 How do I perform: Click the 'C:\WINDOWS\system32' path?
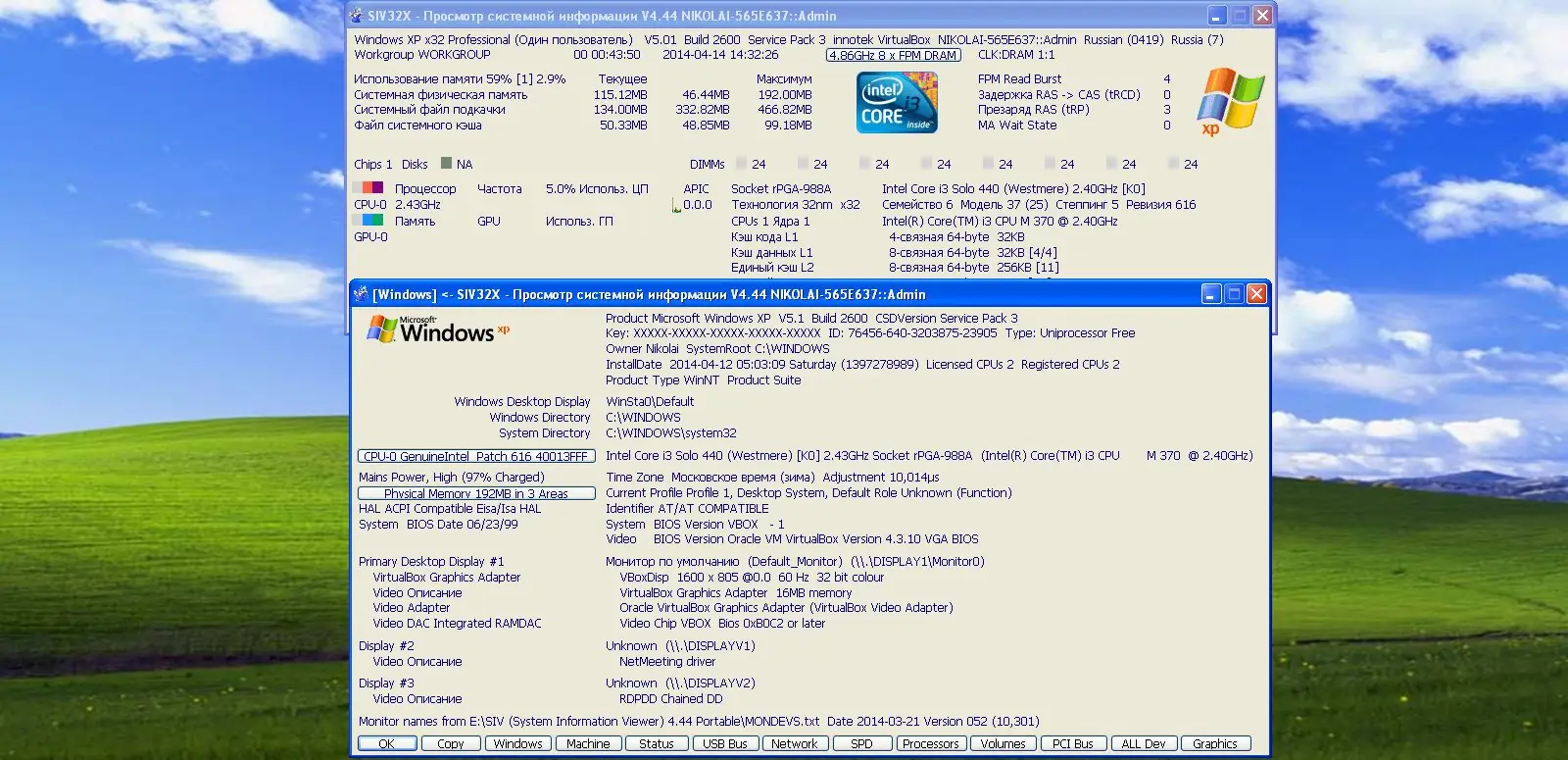click(671, 433)
